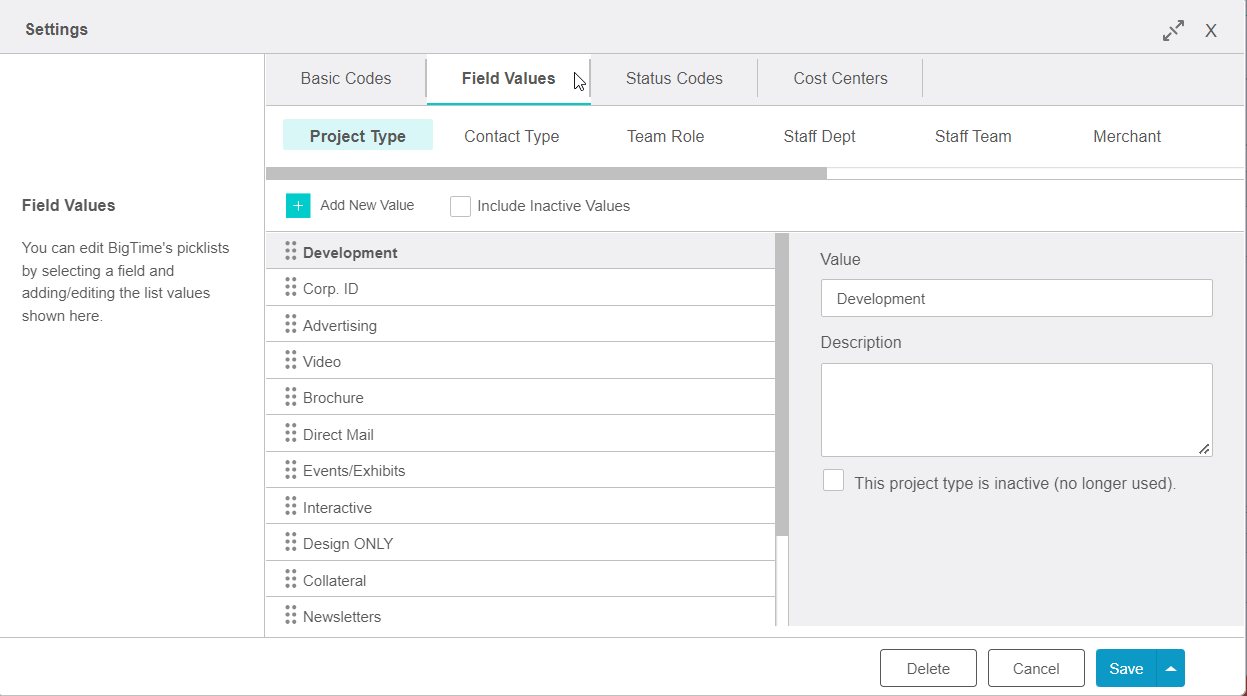Go to the Cost Centers tab
The height and width of the screenshot is (696, 1247).
tap(840, 78)
